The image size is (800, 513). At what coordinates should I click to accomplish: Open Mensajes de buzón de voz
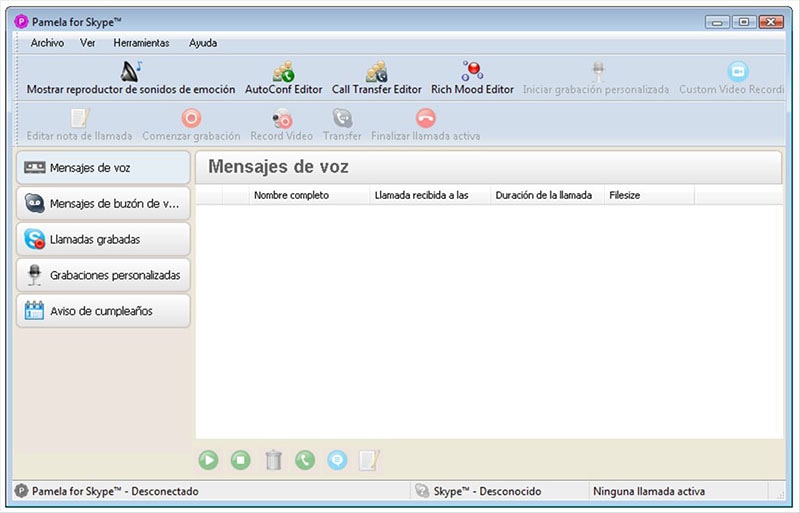pyautogui.click(x=103, y=204)
